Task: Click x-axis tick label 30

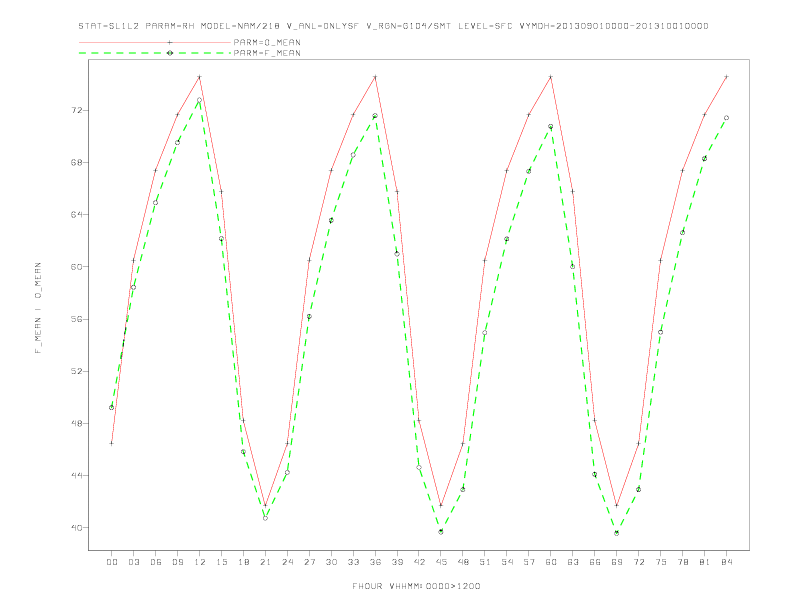Action: click(331, 562)
